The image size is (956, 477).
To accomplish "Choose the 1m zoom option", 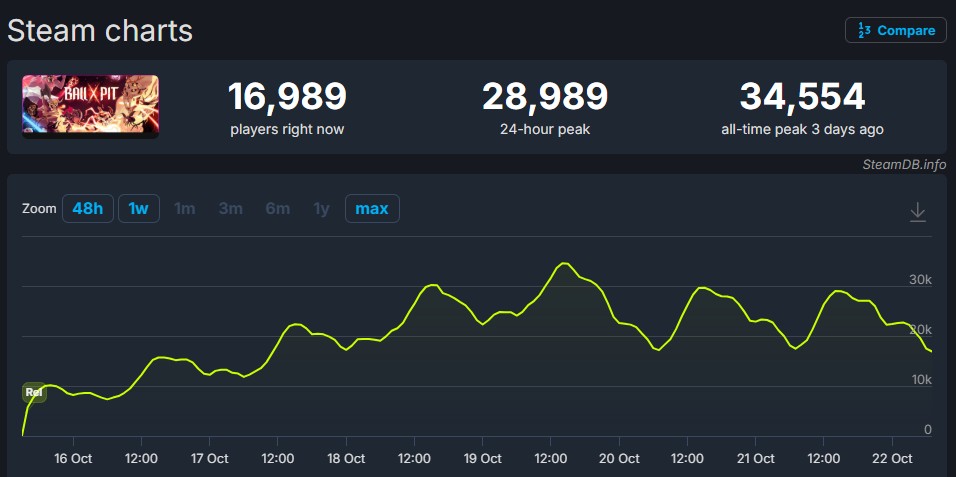I will tap(184, 209).
